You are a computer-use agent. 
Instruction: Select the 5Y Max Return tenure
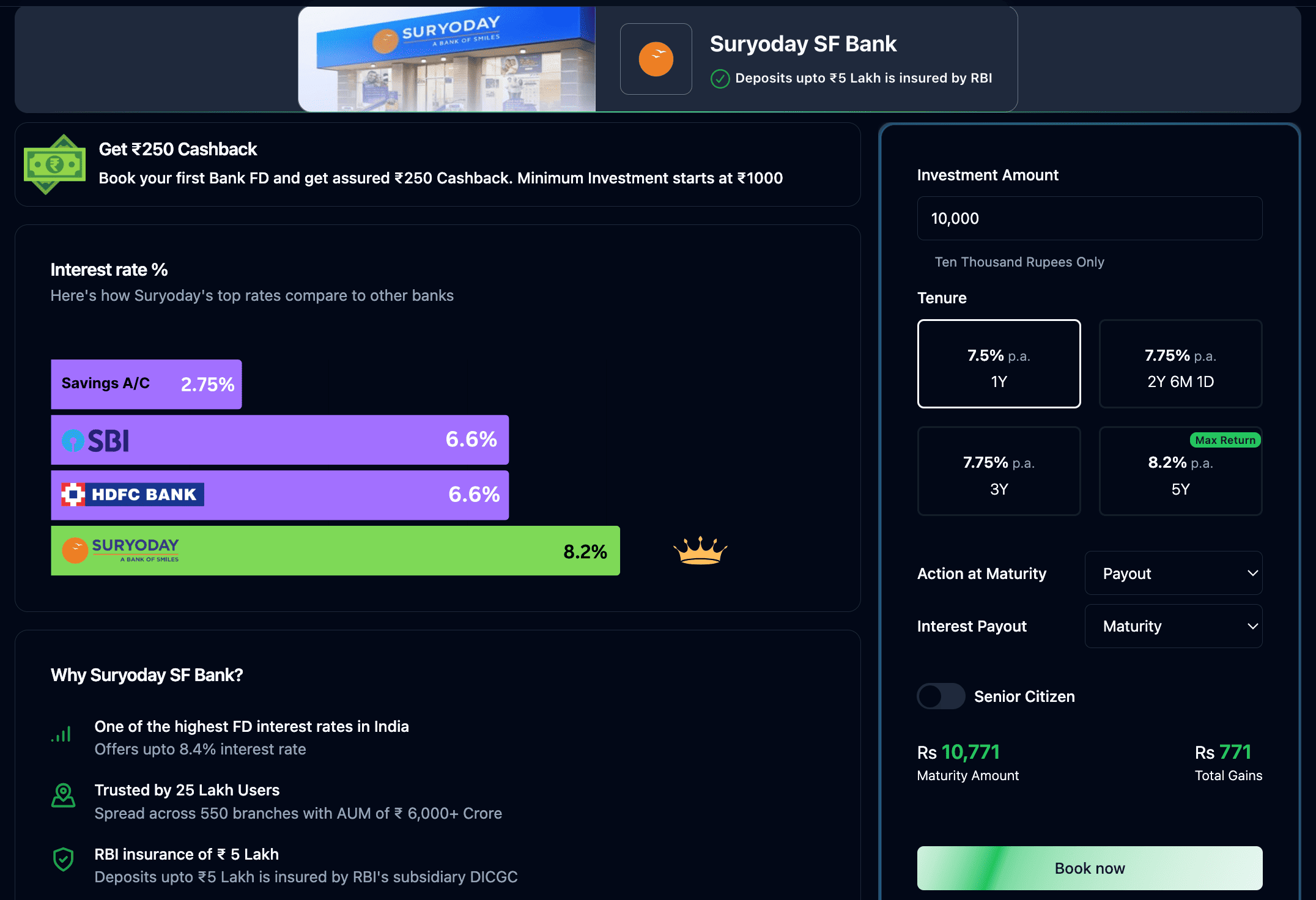1180,471
